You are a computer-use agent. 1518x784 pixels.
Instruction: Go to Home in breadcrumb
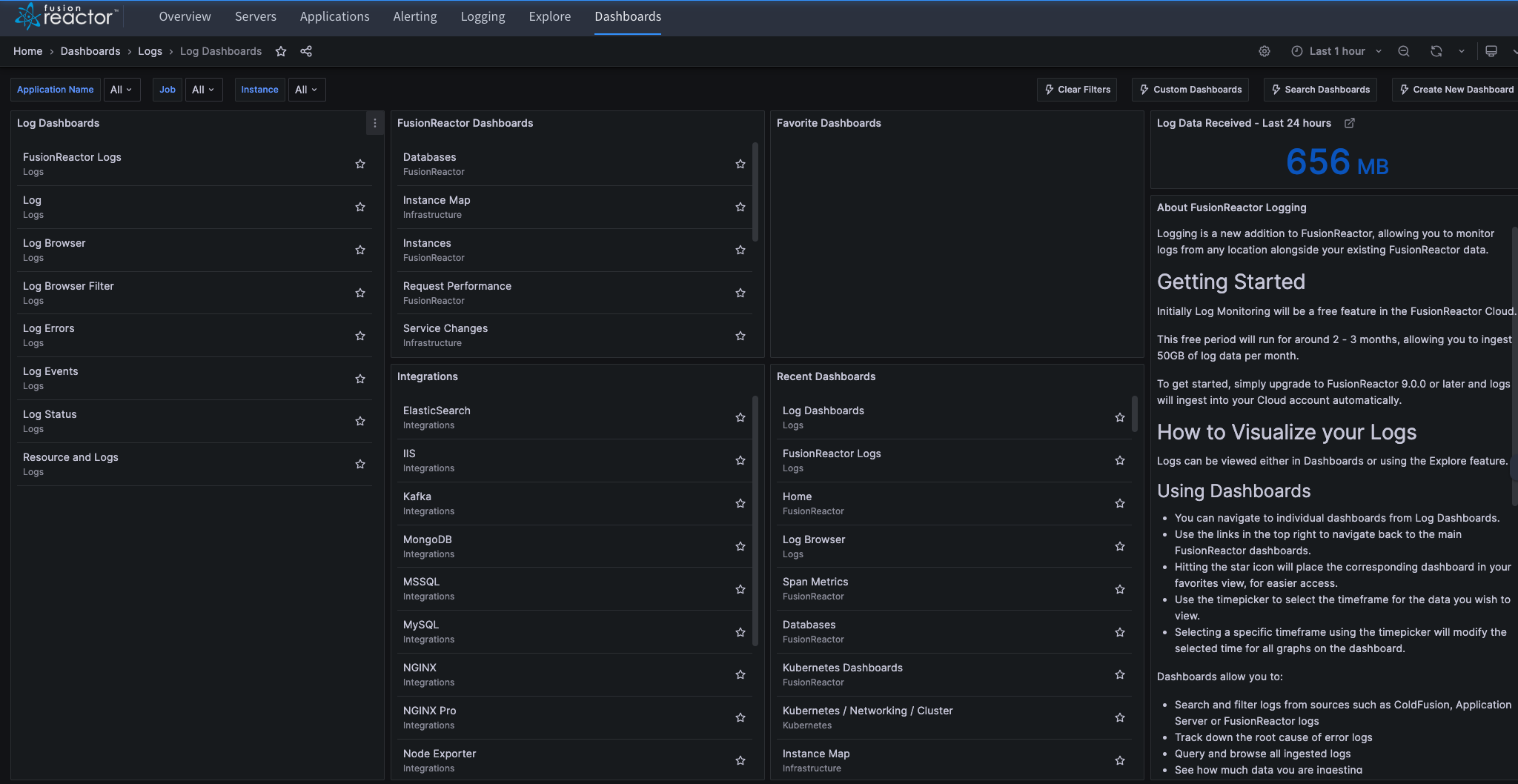pyautogui.click(x=27, y=51)
